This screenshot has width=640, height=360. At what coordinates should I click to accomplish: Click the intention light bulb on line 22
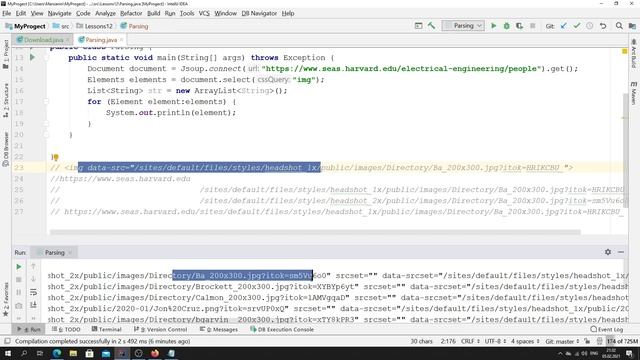coord(55,157)
